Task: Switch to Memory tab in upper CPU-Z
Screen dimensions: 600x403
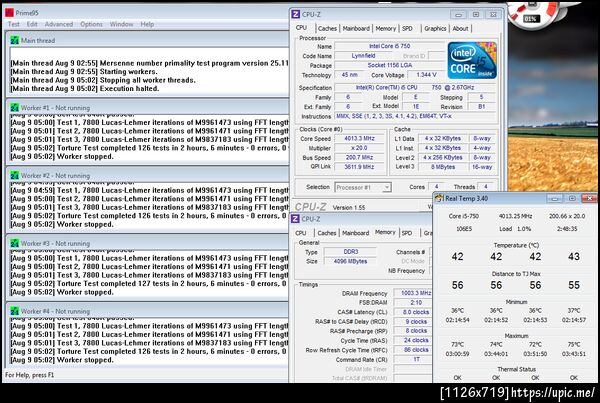Action: [385, 28]
